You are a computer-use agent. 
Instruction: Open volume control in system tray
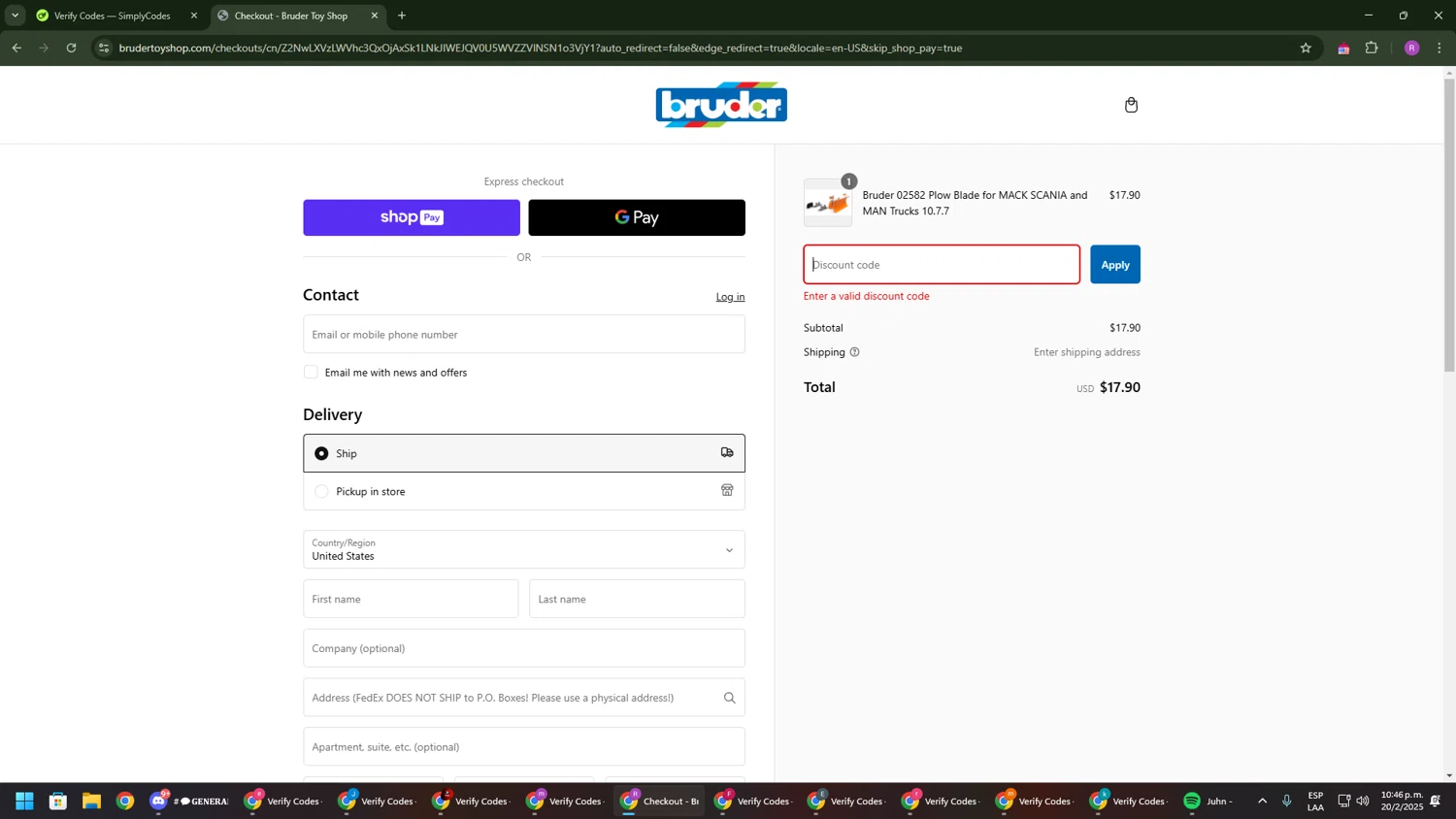tap(1363, 801)
